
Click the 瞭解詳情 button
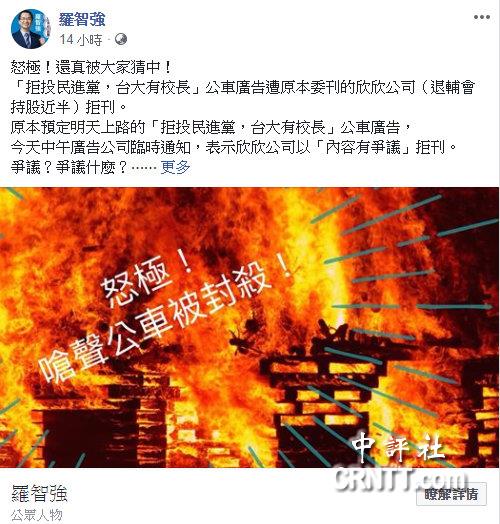pos(451,494)
